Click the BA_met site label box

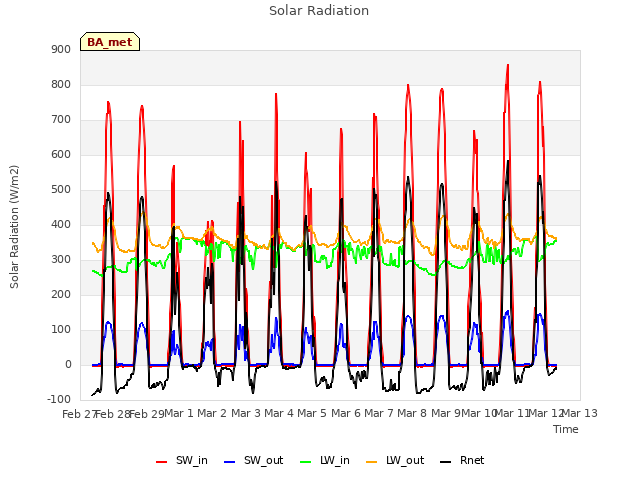pos(110,42)
